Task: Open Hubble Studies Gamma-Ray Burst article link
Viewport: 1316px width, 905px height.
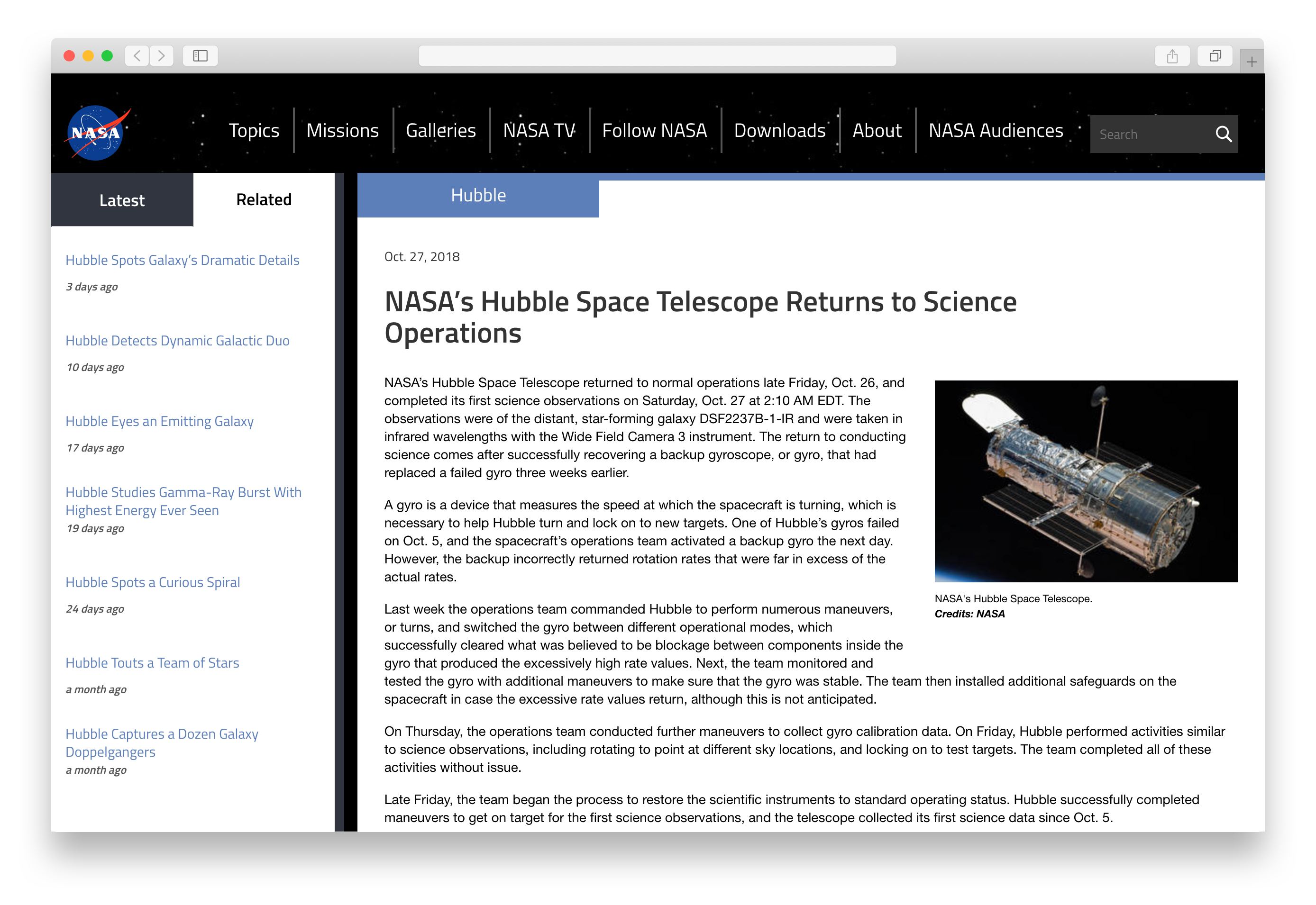Action: (183, 501)
